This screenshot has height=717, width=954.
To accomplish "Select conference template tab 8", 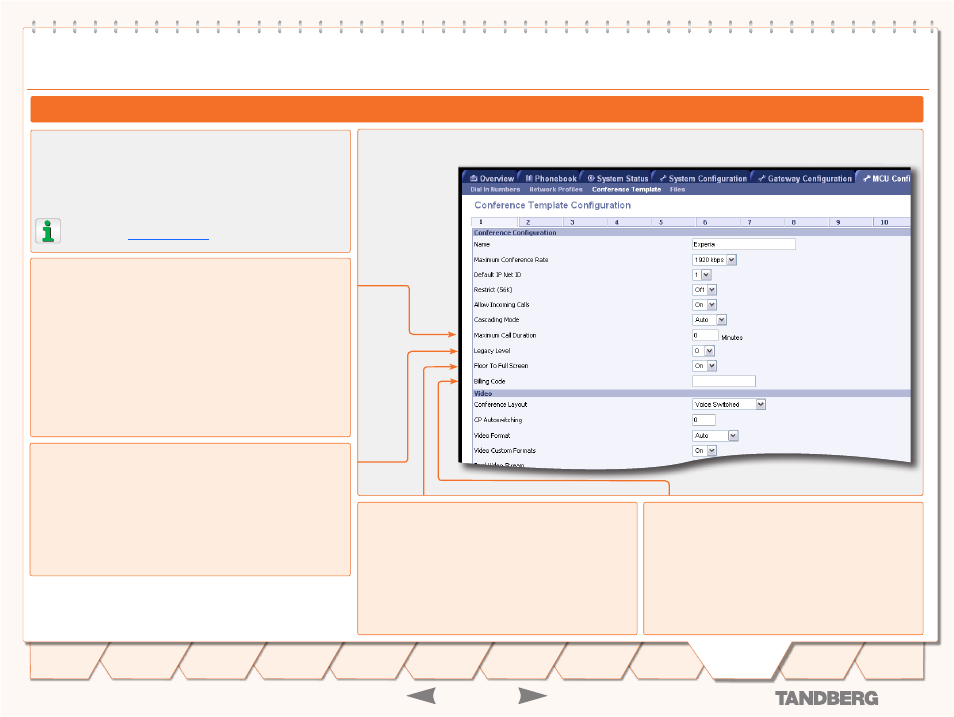I will click(807, 222).
